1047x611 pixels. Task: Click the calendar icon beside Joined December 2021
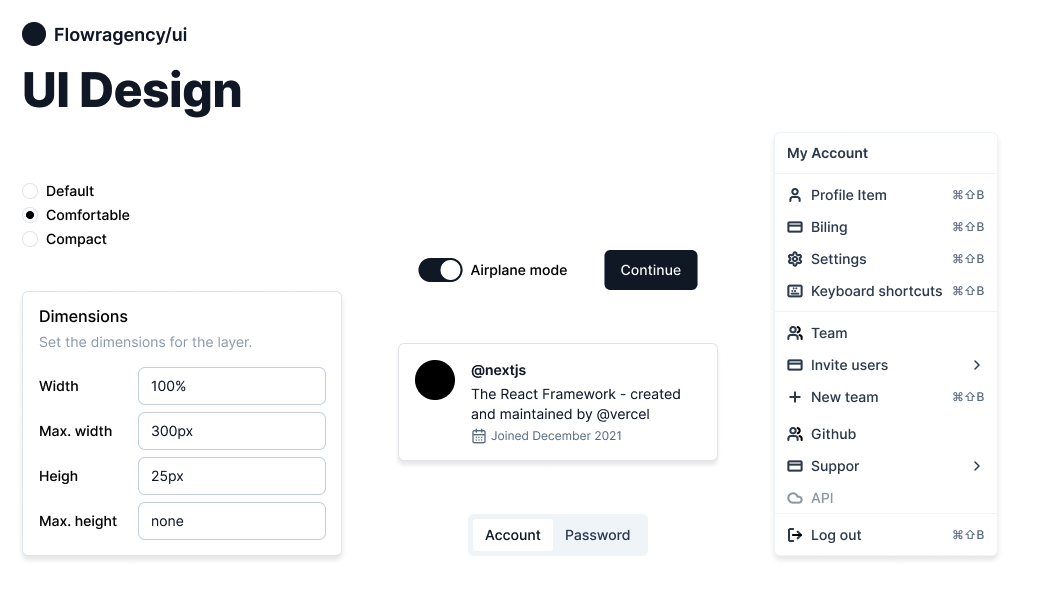479,436
